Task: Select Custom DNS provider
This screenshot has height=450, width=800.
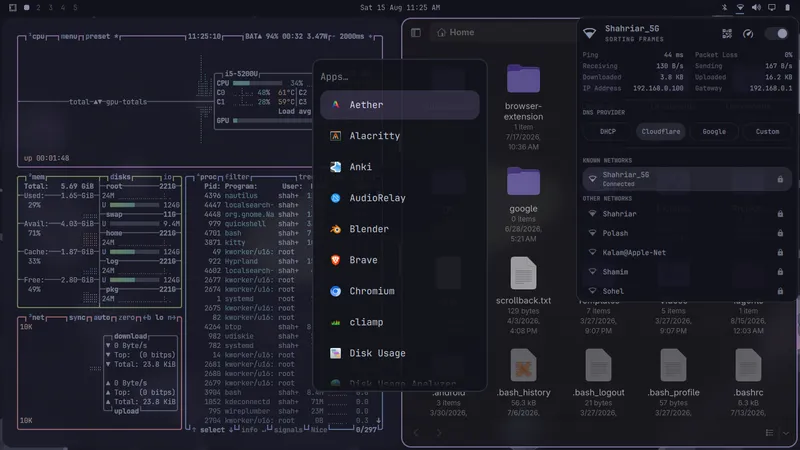Action: click(767, 132)
